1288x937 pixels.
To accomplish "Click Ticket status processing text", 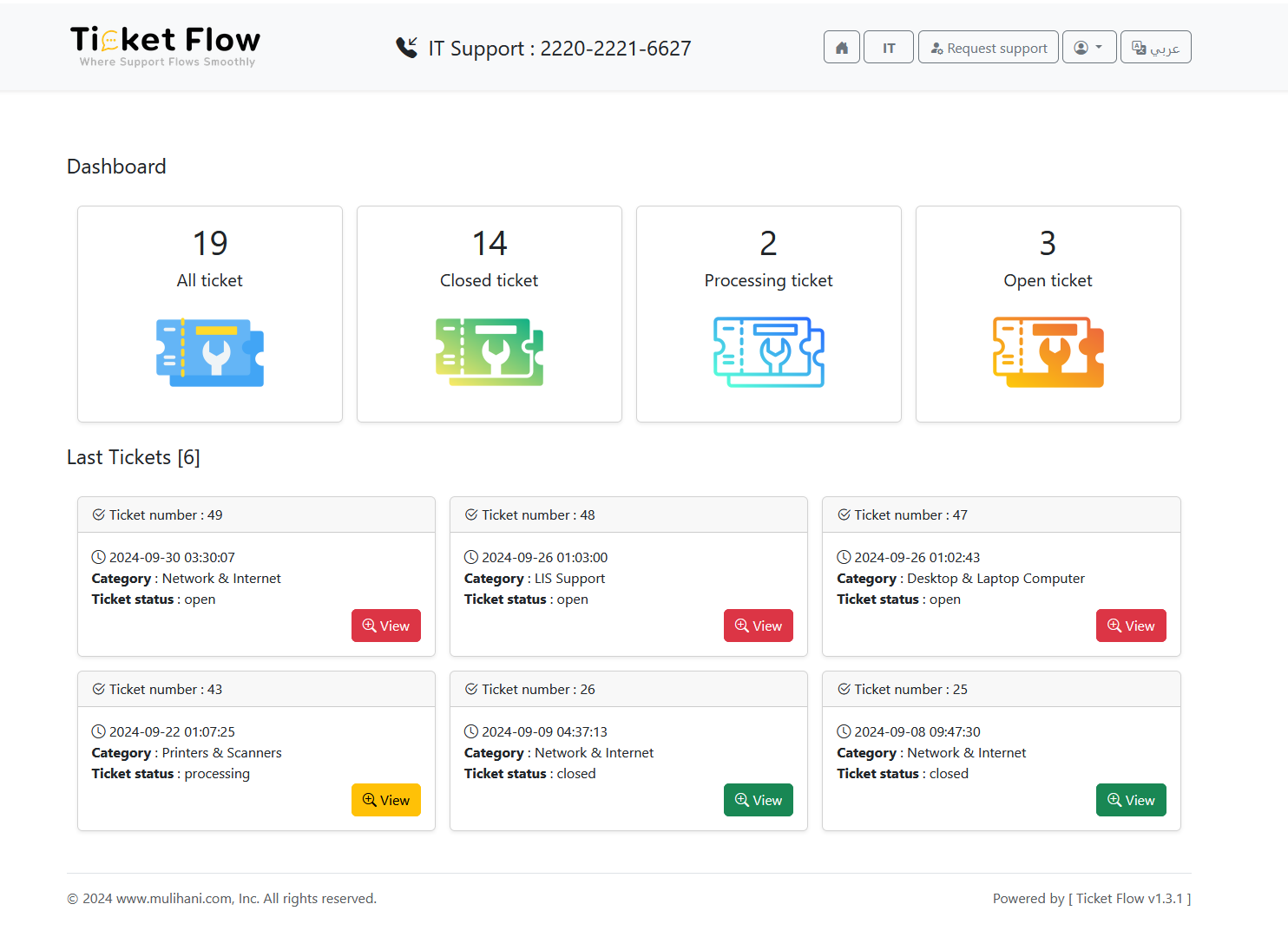I will point(171,774).
